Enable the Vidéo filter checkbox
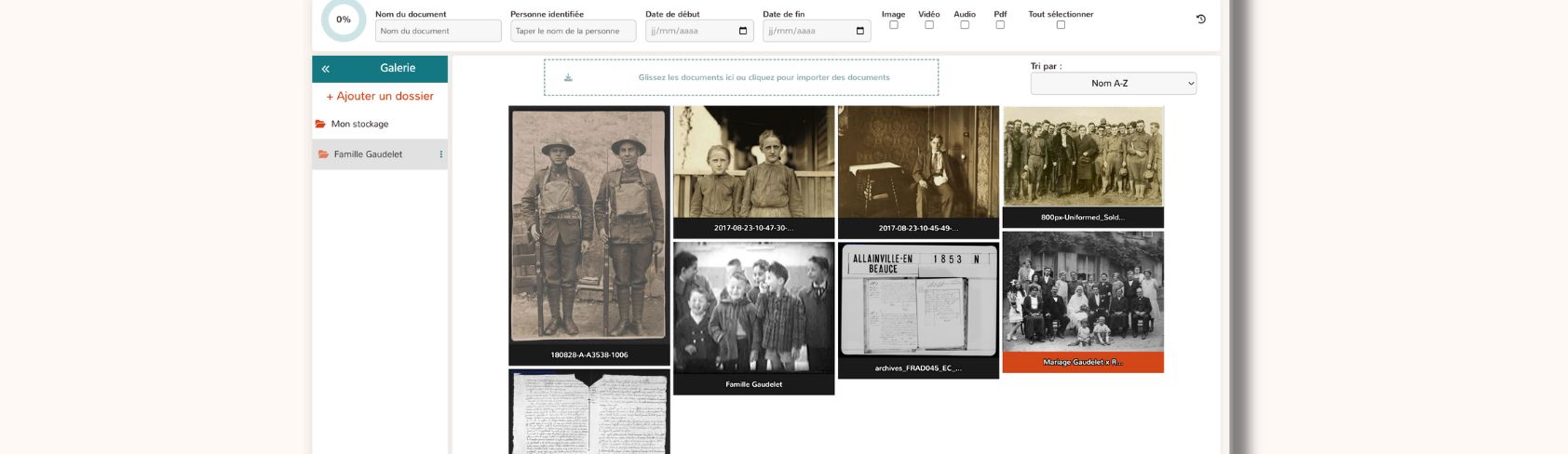This screenshot has height=454, width=1568. (929, 25)
